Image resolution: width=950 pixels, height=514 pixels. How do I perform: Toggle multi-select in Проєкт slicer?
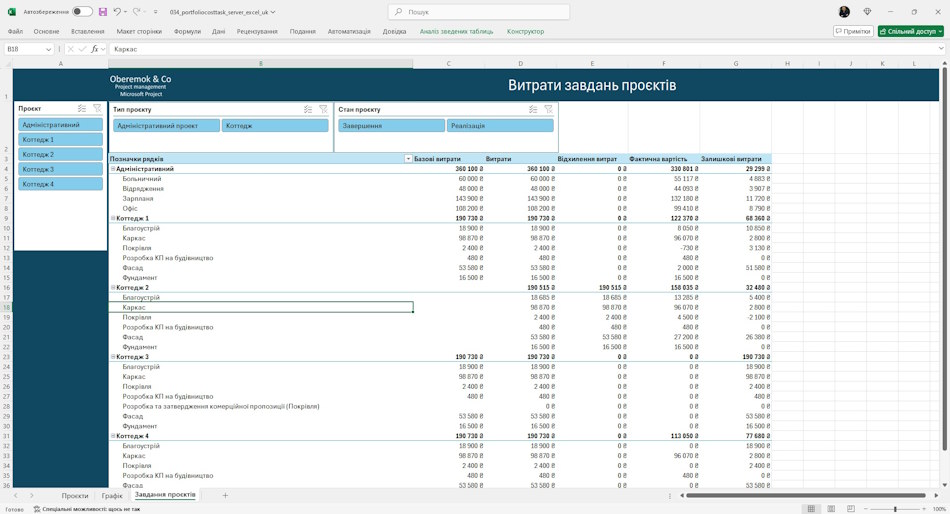coord(82,108)
